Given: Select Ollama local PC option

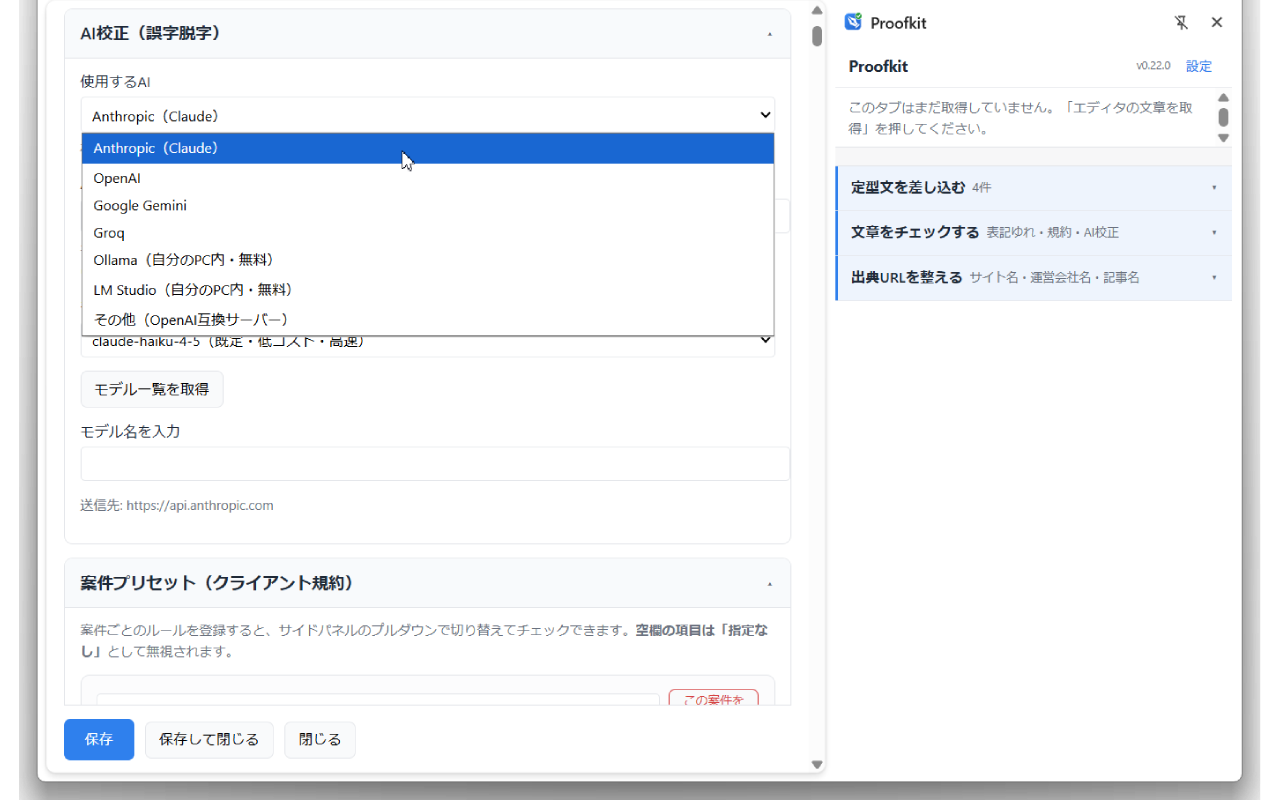Looking at the screenshot, I should (x=428, y=260).
